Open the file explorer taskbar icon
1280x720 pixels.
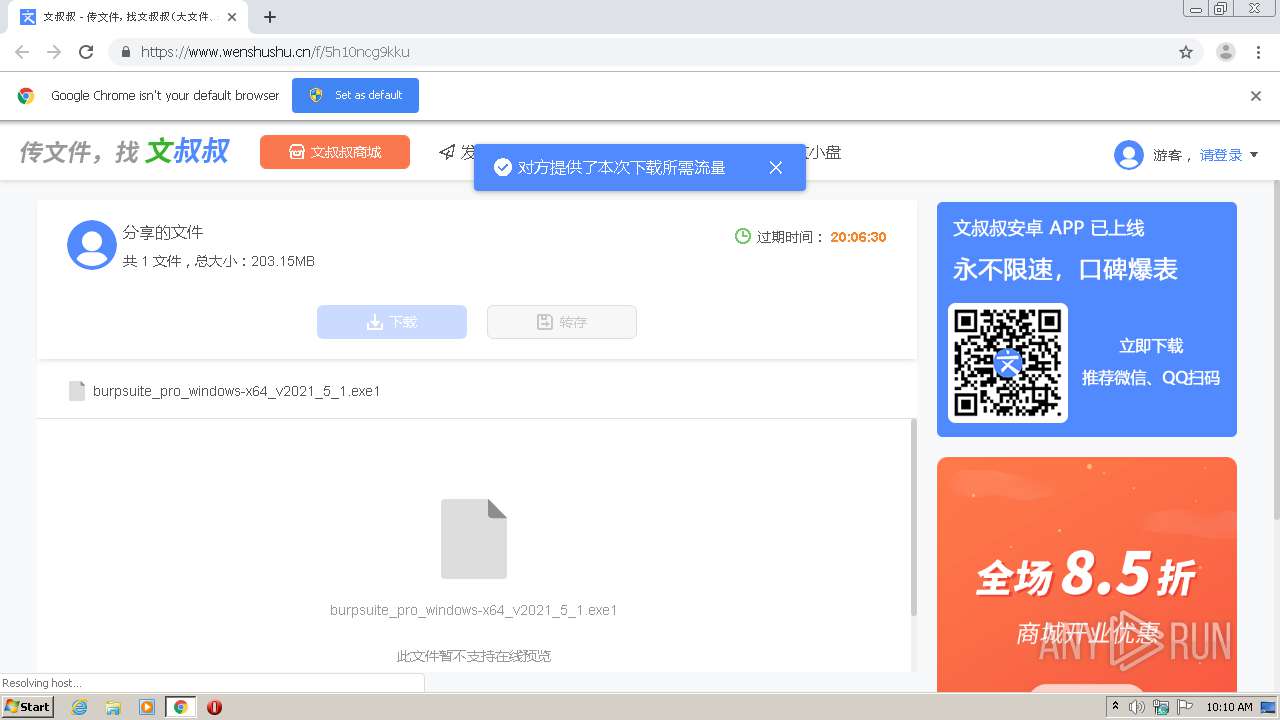click(x=113, y=707)
